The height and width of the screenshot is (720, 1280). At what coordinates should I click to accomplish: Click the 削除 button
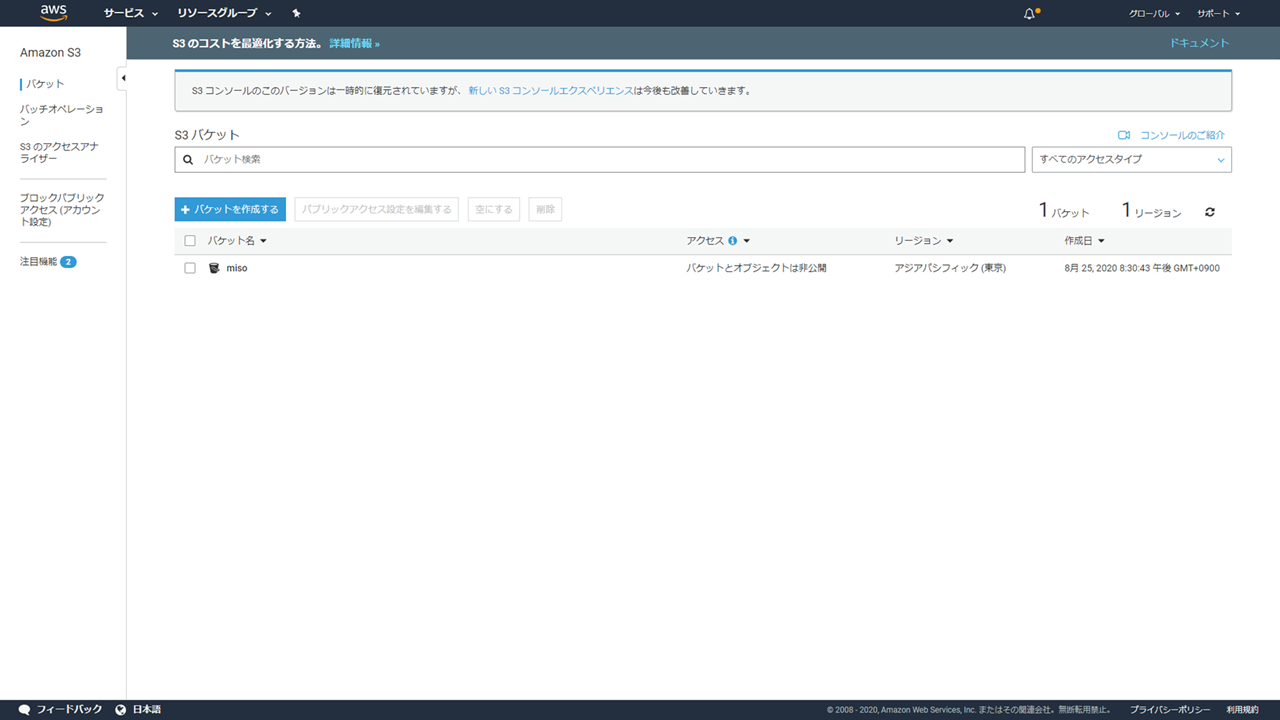[x=545, y=209]
